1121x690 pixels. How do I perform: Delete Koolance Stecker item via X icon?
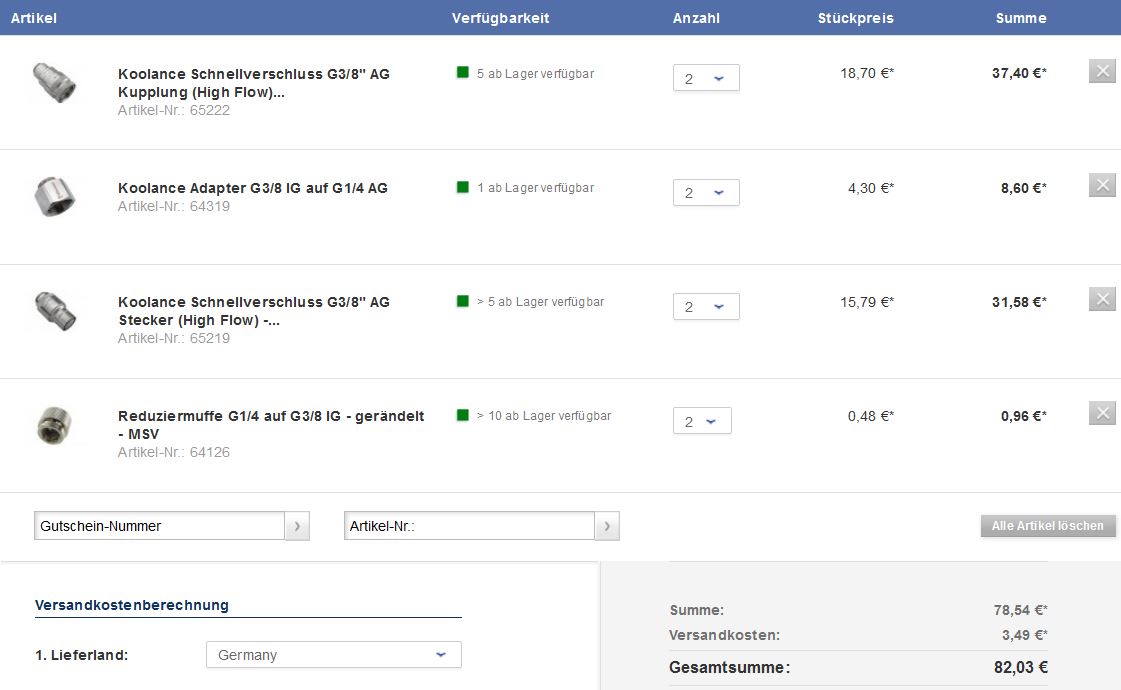tap(1102, 299)
